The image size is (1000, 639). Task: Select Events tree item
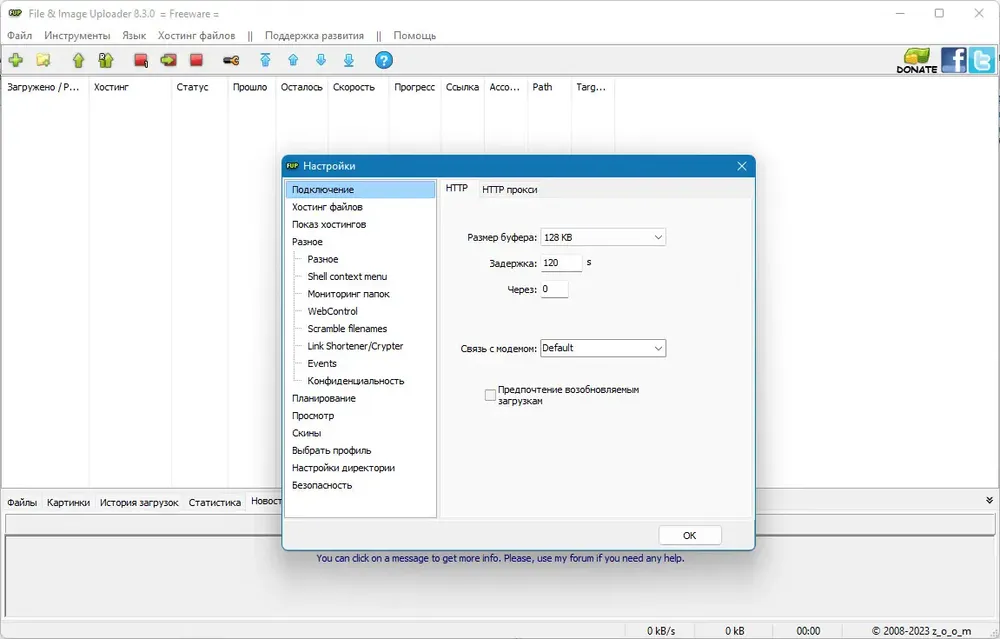pos(322,364)
